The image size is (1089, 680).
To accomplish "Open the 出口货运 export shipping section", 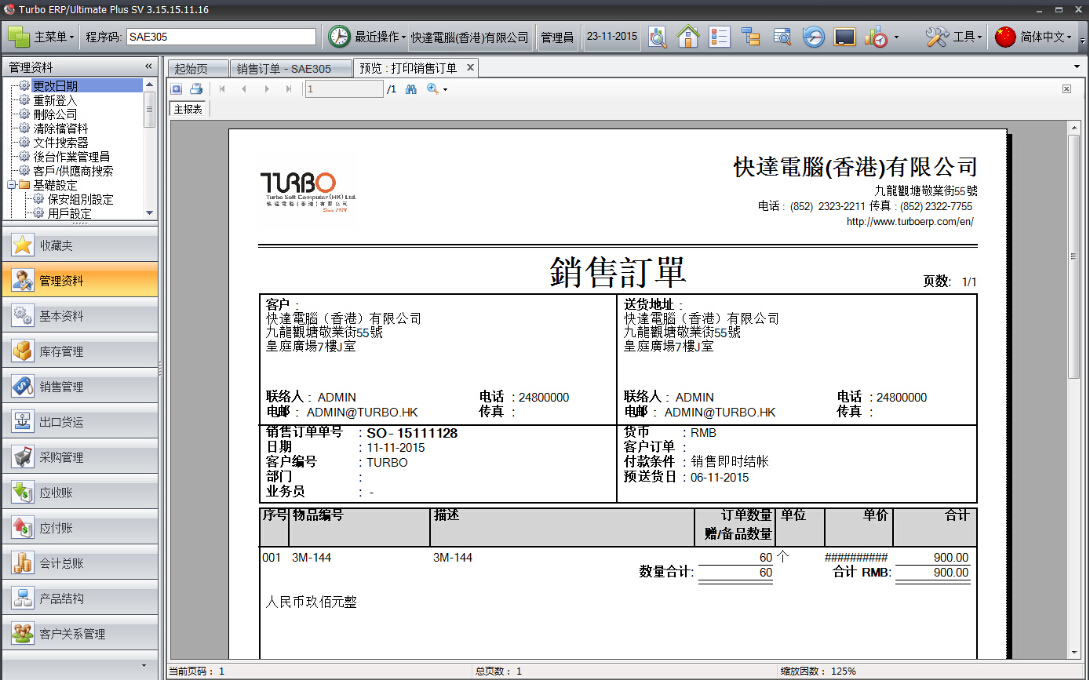I will [x=80, y=422].
